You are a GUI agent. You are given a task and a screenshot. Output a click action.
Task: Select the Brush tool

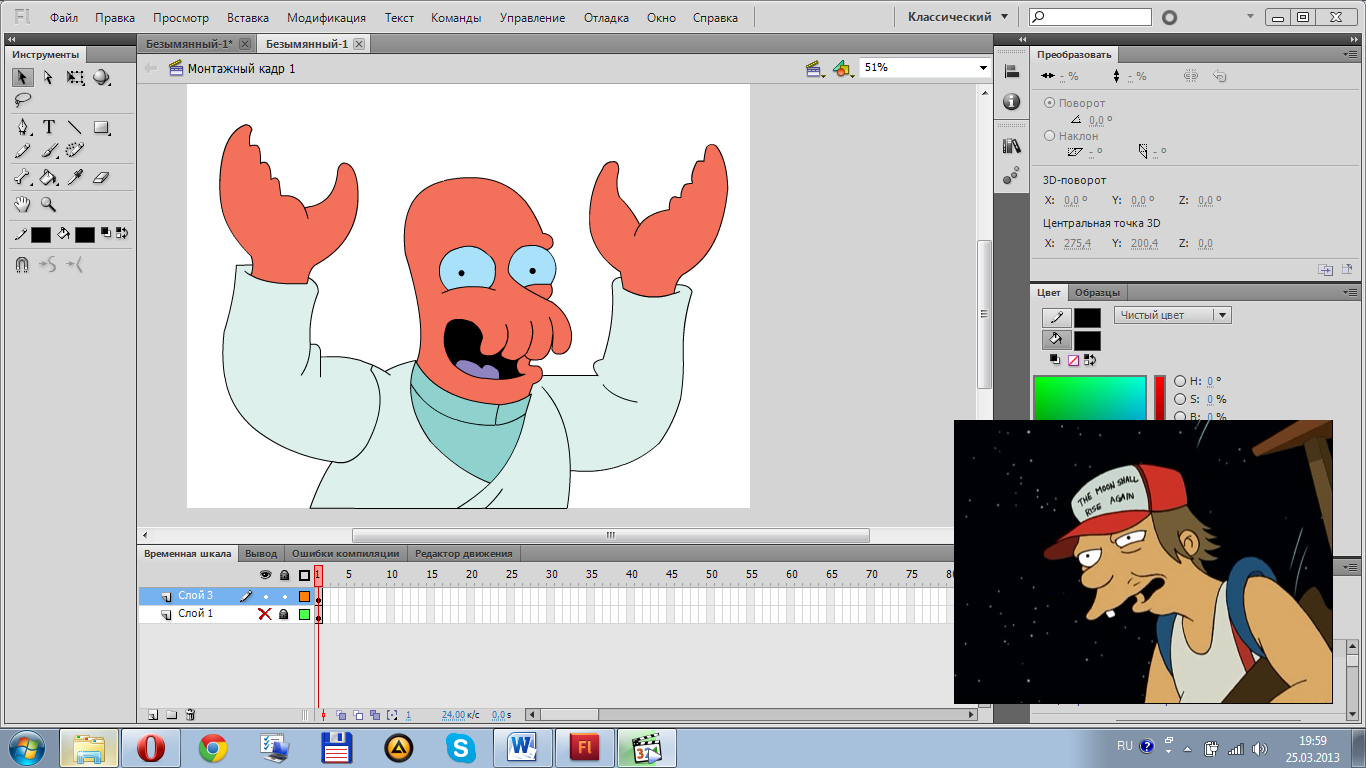click(x=48, y=151)
